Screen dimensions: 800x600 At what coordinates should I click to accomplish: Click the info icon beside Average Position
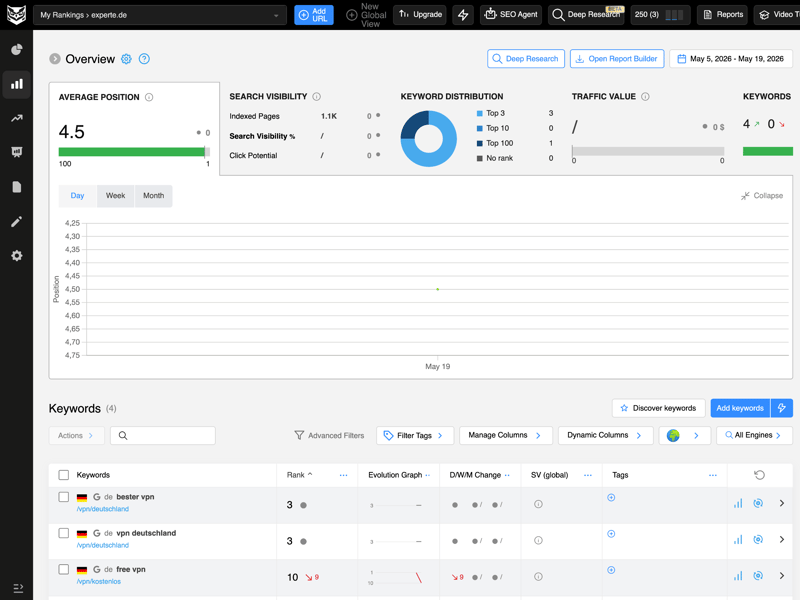tap(149, 97)
